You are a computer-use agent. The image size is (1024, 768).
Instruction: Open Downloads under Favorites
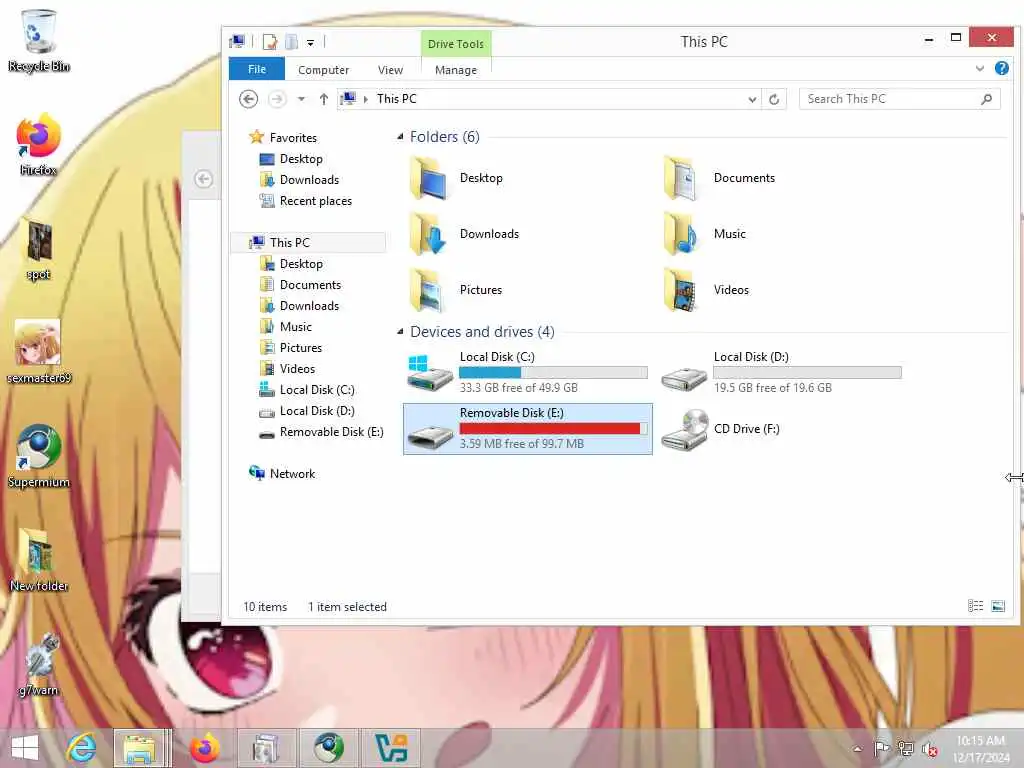310,180
